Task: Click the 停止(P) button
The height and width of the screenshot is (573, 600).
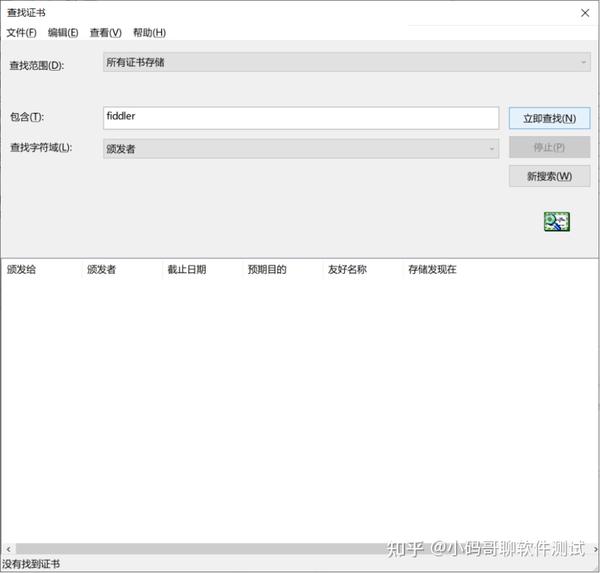Action: tap(549, 147)
